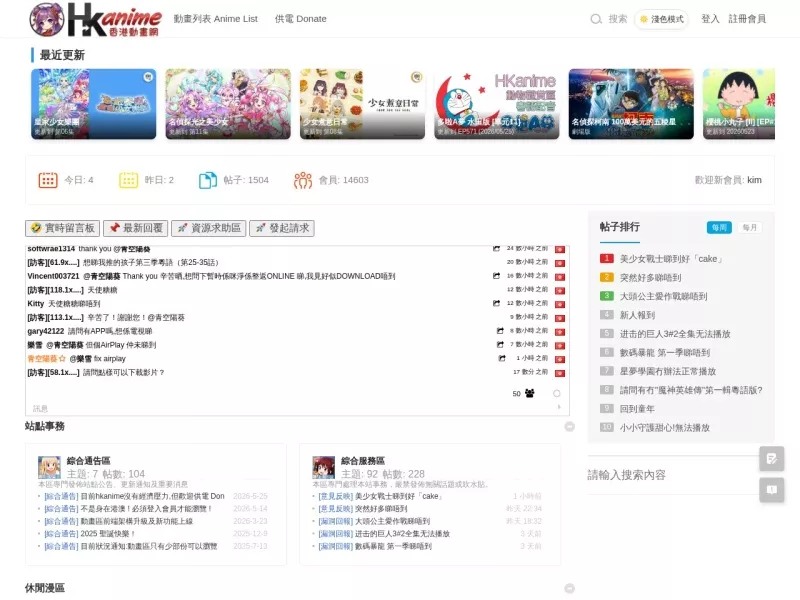
Task: Focus the 訊息 chat message input
Action: coord(291,409)
